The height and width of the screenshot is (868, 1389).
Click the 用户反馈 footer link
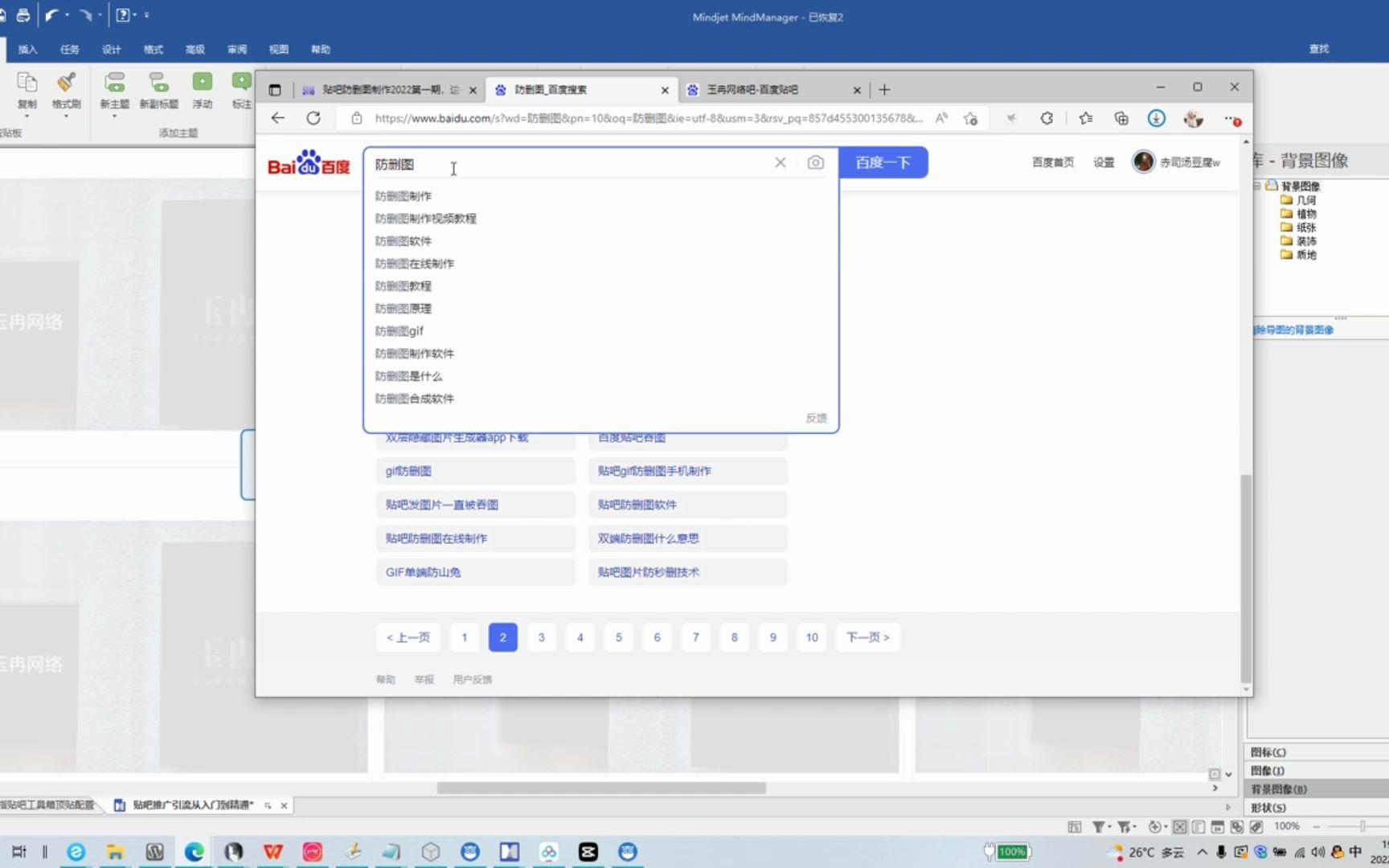click(473, 680)
